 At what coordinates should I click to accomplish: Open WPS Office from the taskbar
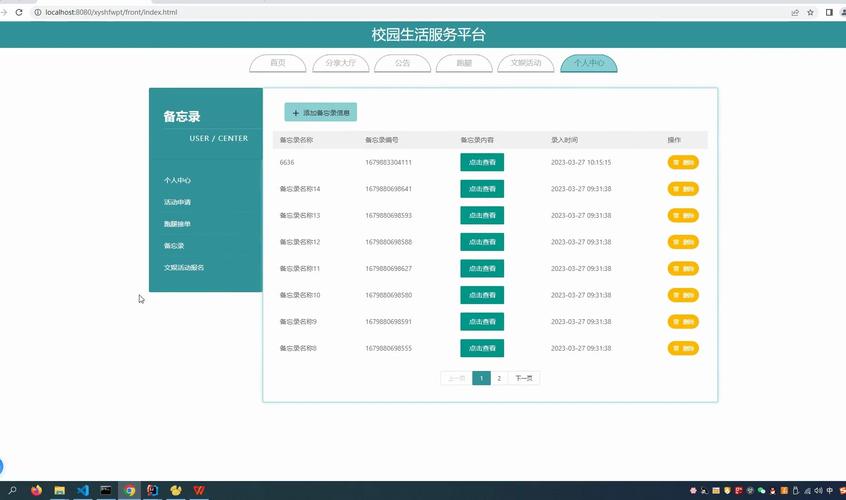click(x=199, y=491)
